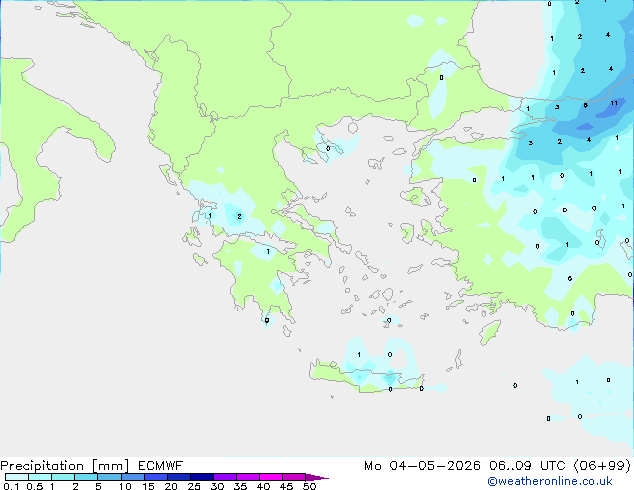
Task: Open the weatheronline.co.uk copyright link
Action: pos(550,481)
